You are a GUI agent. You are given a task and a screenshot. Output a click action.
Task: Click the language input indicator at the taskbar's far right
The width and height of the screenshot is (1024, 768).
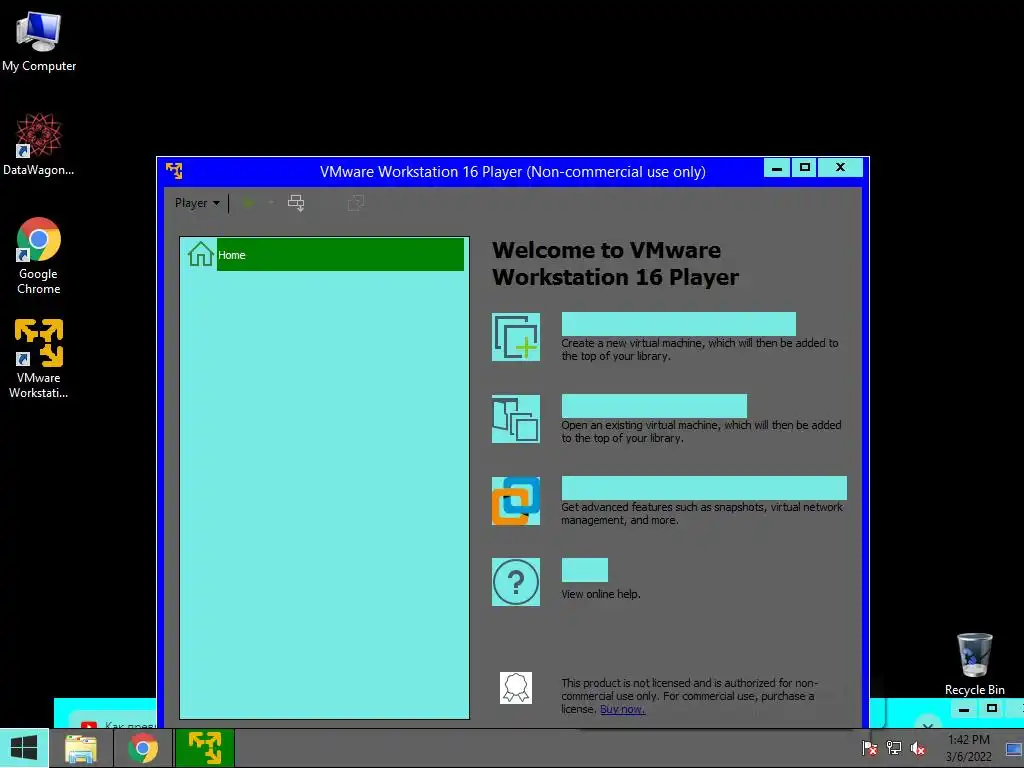[x=1014, y=749]
